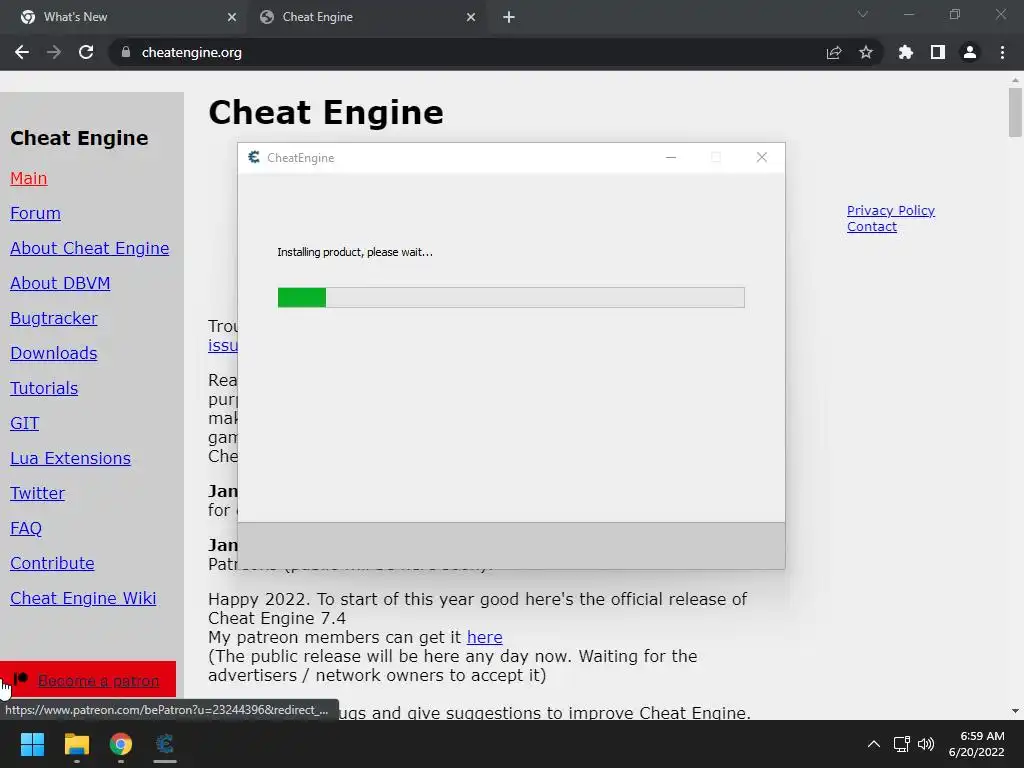Open volume tray icon
This screenshot has height=768, width=1024.
[926, 744]
